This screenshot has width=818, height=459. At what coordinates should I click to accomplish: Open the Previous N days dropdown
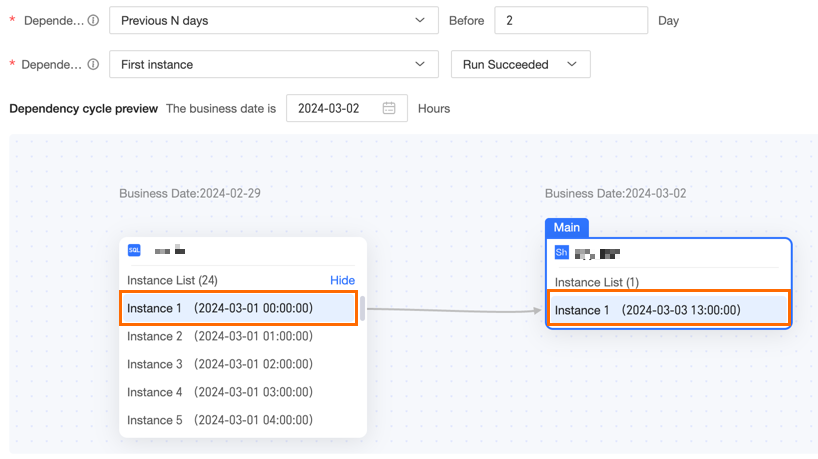tap(273, 20)
